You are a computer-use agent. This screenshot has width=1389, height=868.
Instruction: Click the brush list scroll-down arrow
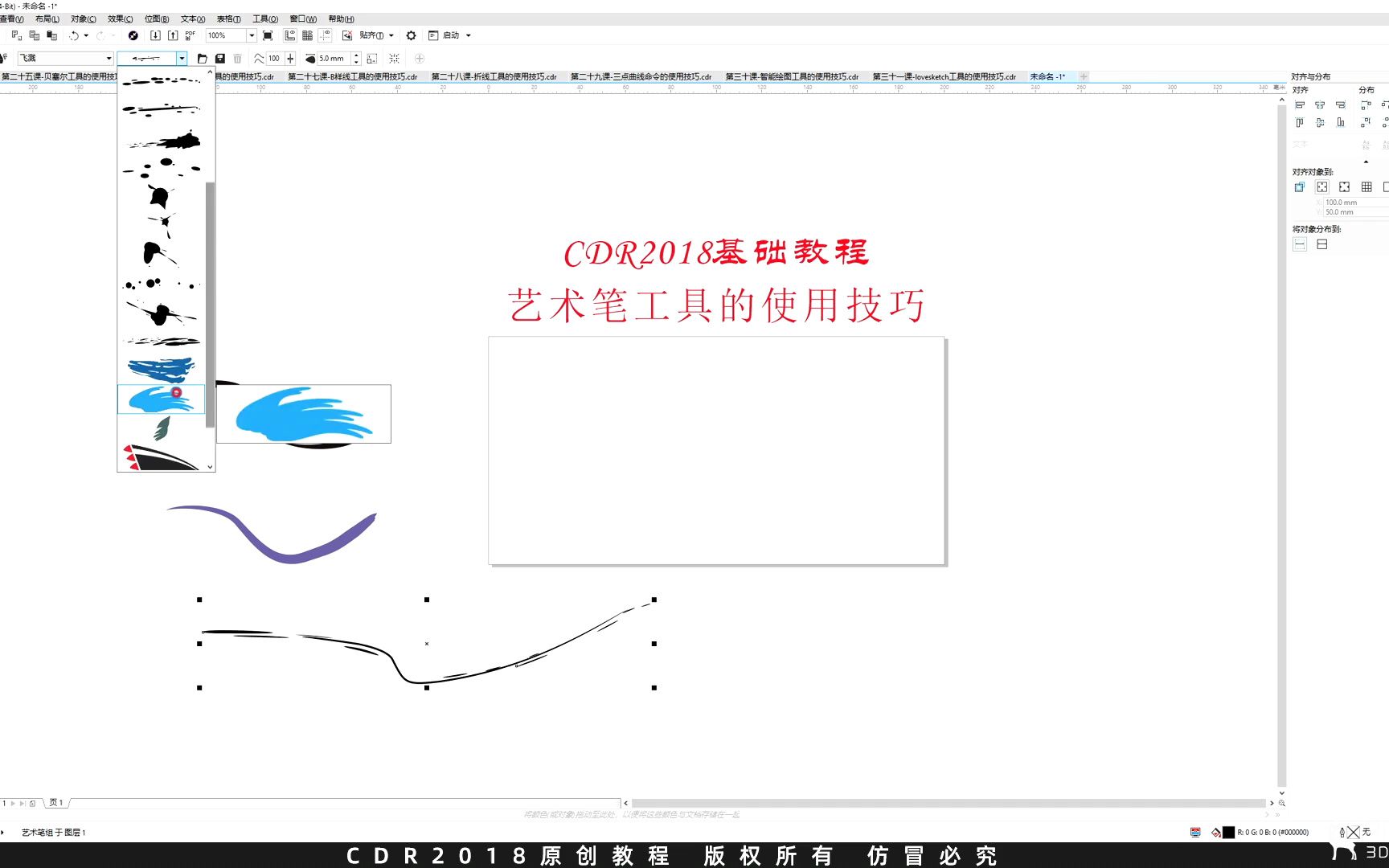[x=211, y=466]
